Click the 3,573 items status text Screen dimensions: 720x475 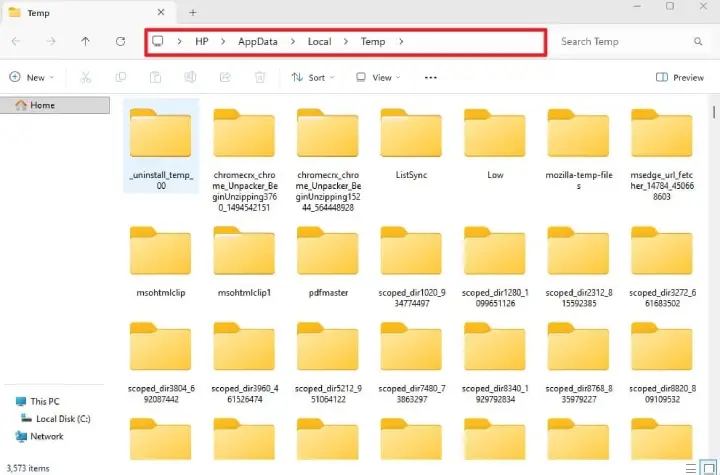click(x=28, y=468)
